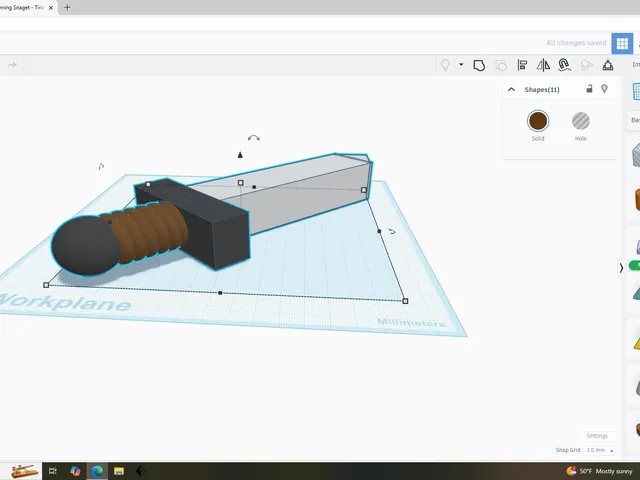640x480 pixels.
Task: Launch Copilot from the taskbar
Action: (75, 471)
